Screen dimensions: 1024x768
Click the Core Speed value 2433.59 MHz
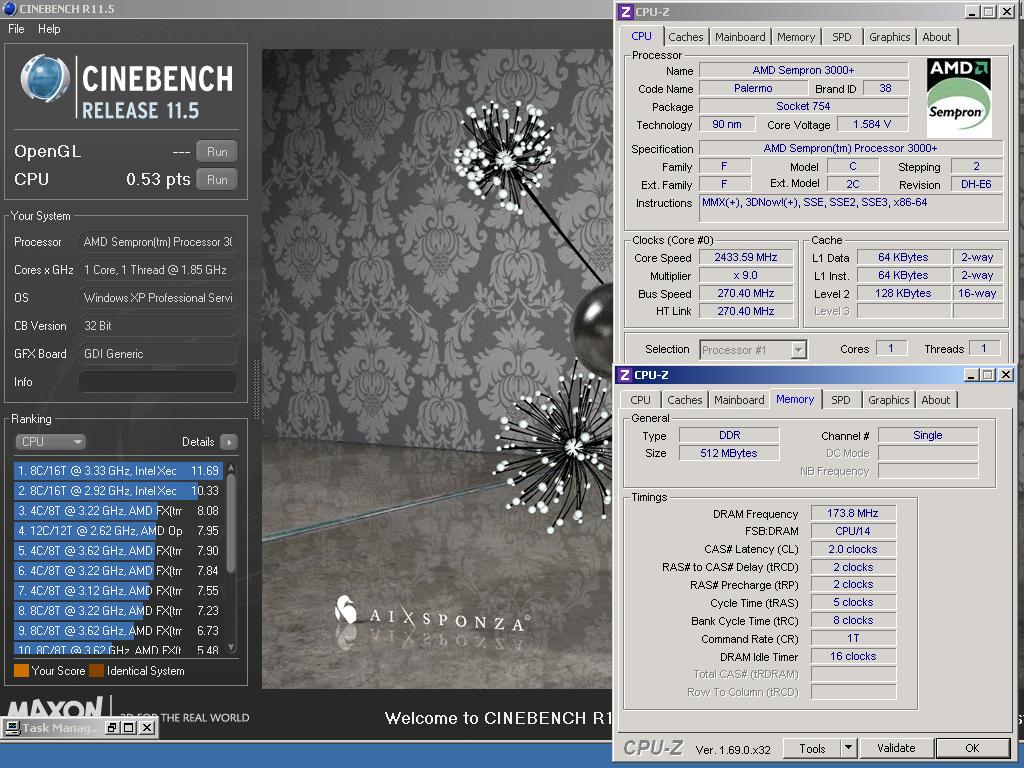[x=746, y=257]
